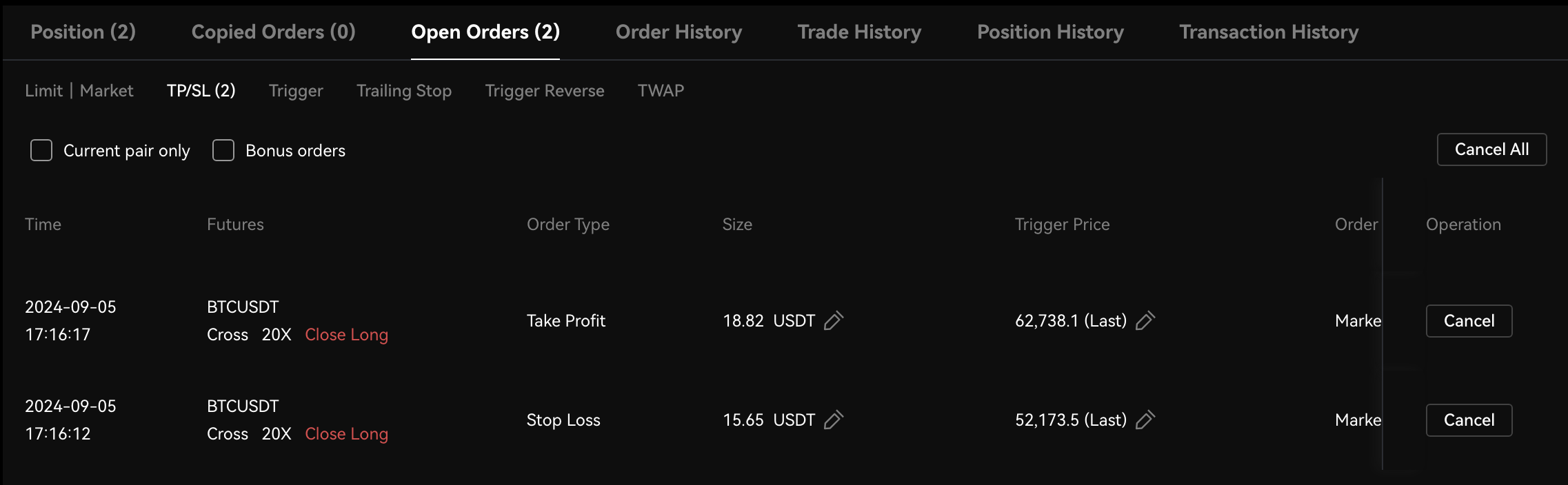Edit trigger price of Stop Loss order
The width and height of the screenshot is (1568, 485).
tap(1145, 420)
